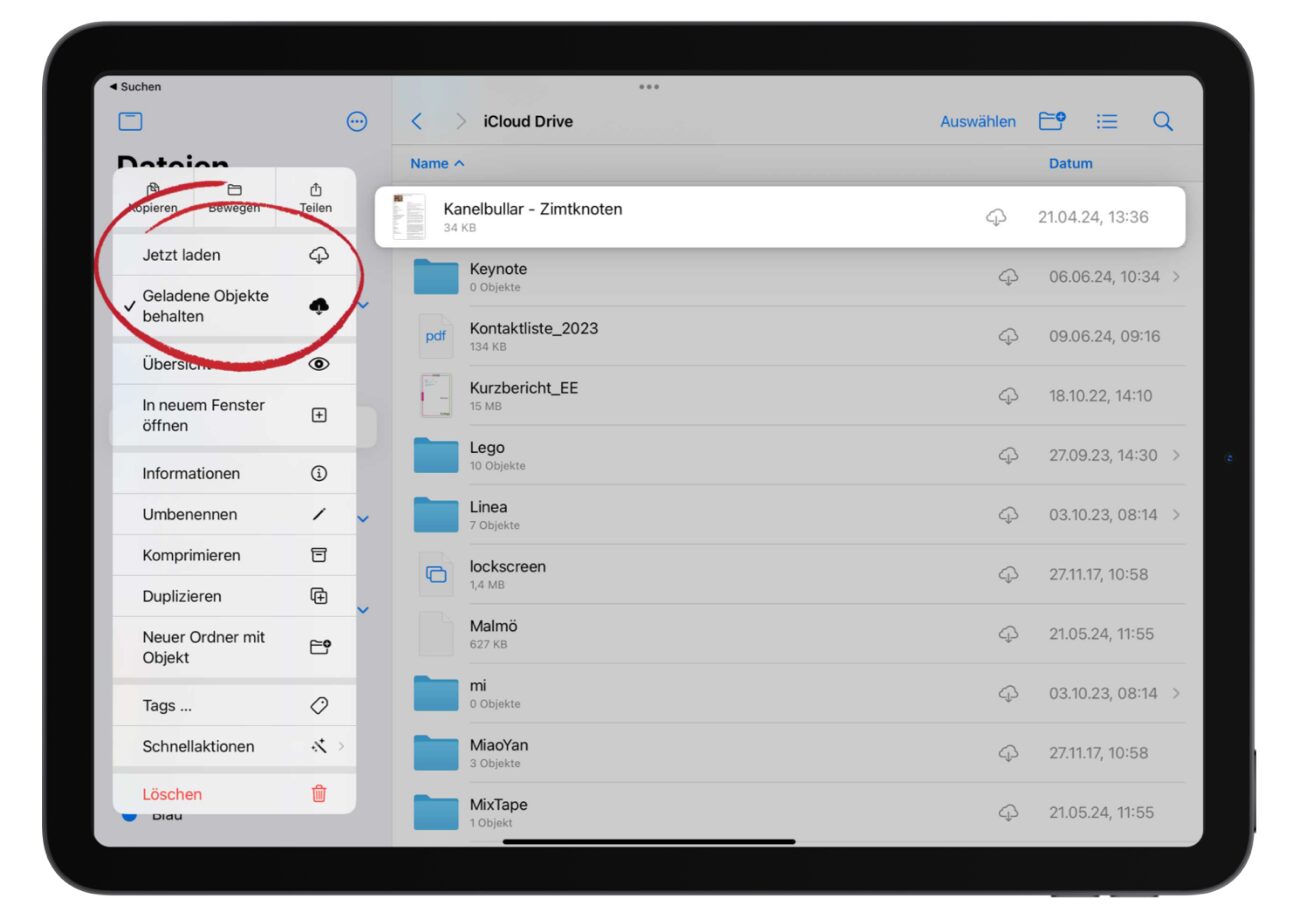Create a new folder via toolbar icon
1298x924 pixels.
(1051, 121)
